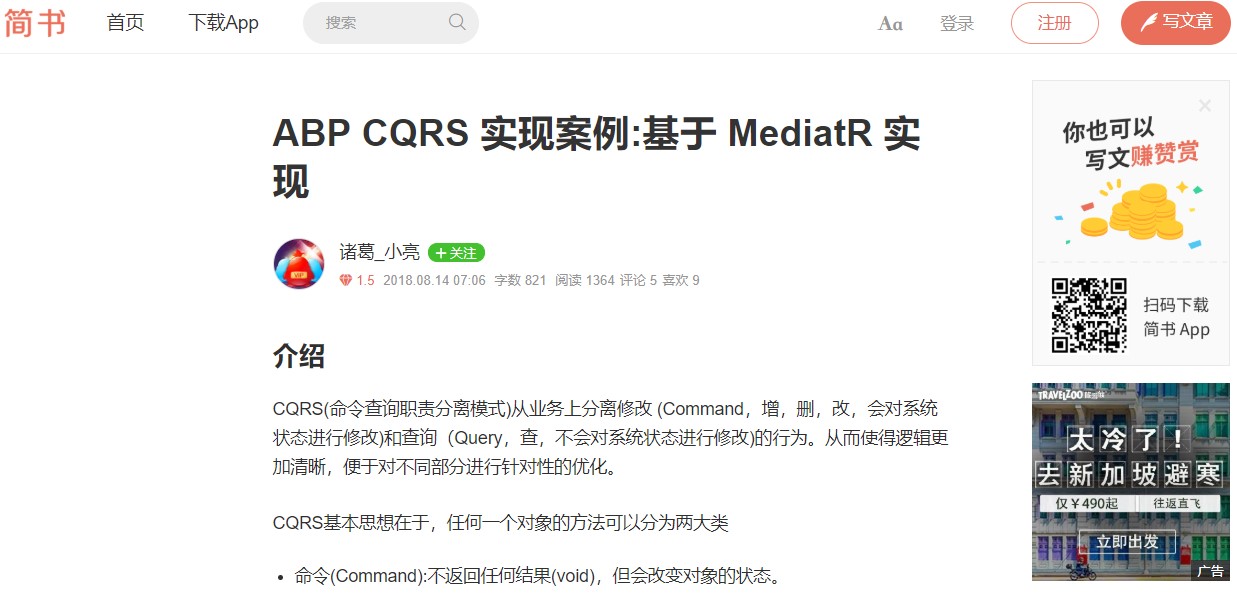Focus the 搜索 search field
The image size is (1237, 593).
pyautogui.click(x=390, y=23)
